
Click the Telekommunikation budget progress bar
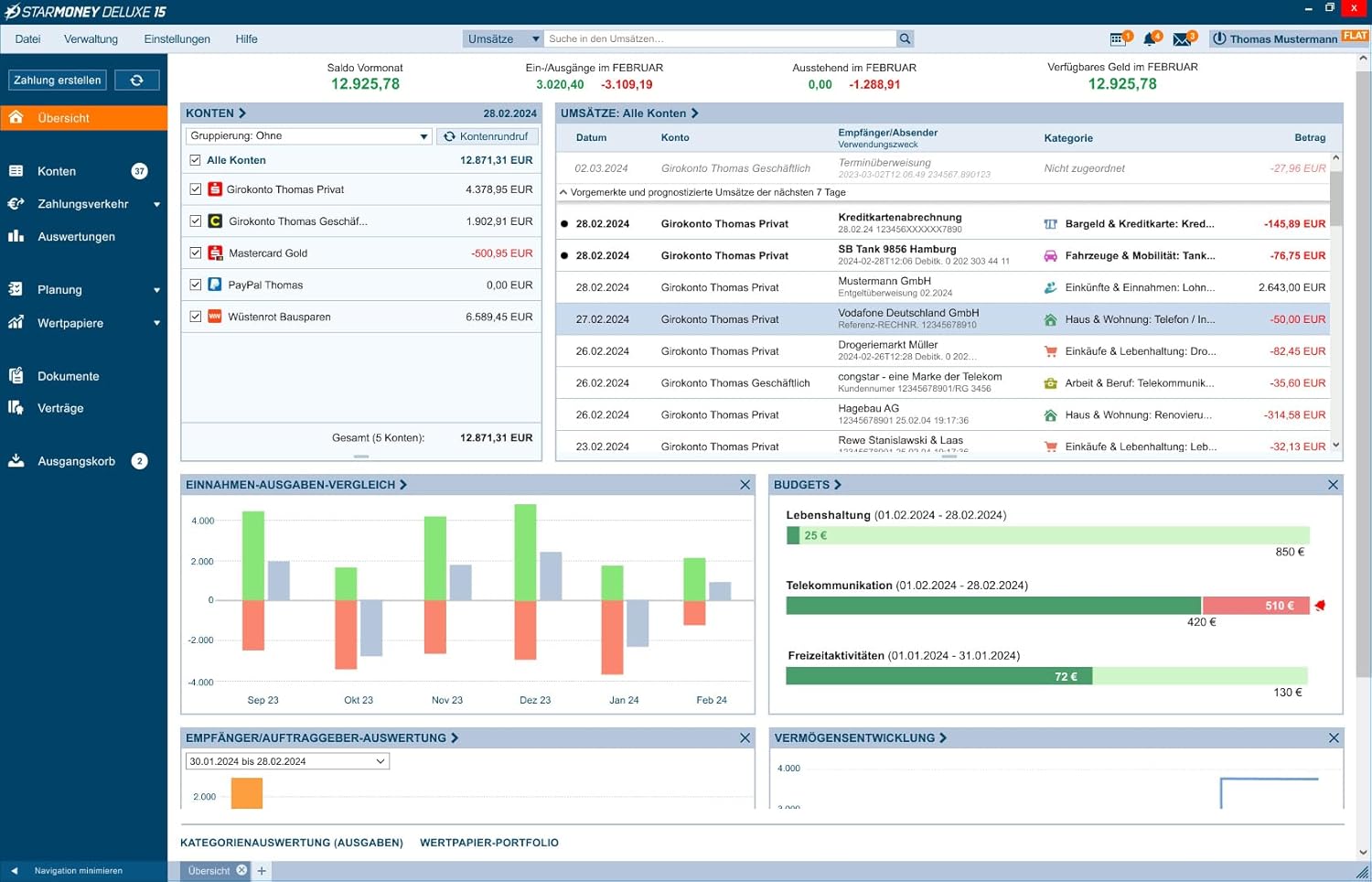coord(1049,606)
